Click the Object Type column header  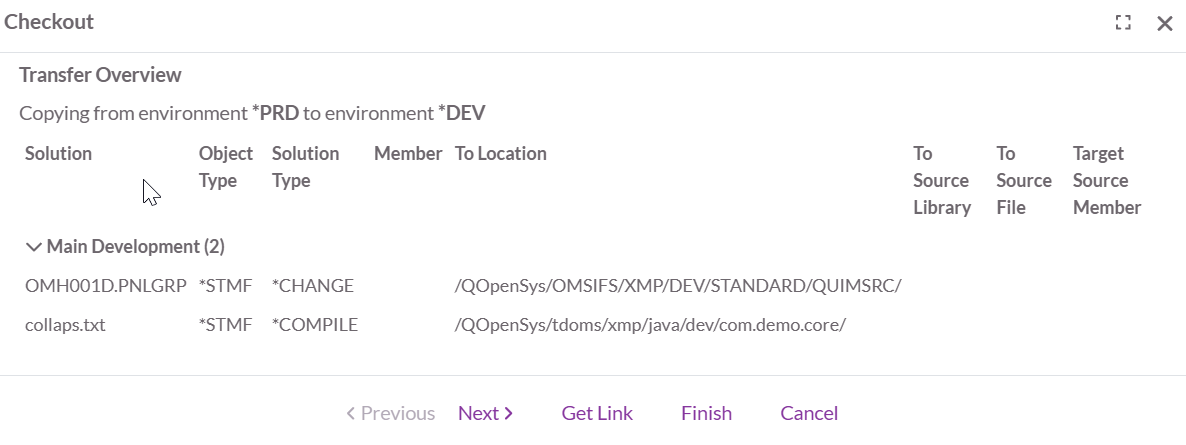tap(226, 167)
